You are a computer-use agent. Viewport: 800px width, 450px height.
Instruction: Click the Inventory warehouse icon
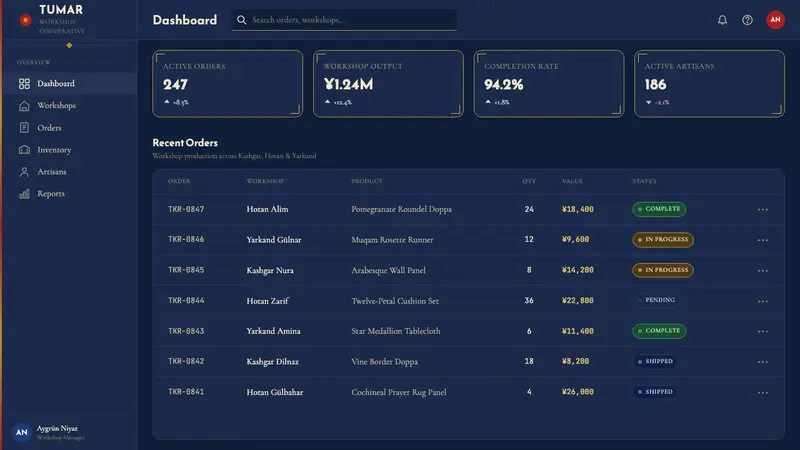(x=24, y=149)
